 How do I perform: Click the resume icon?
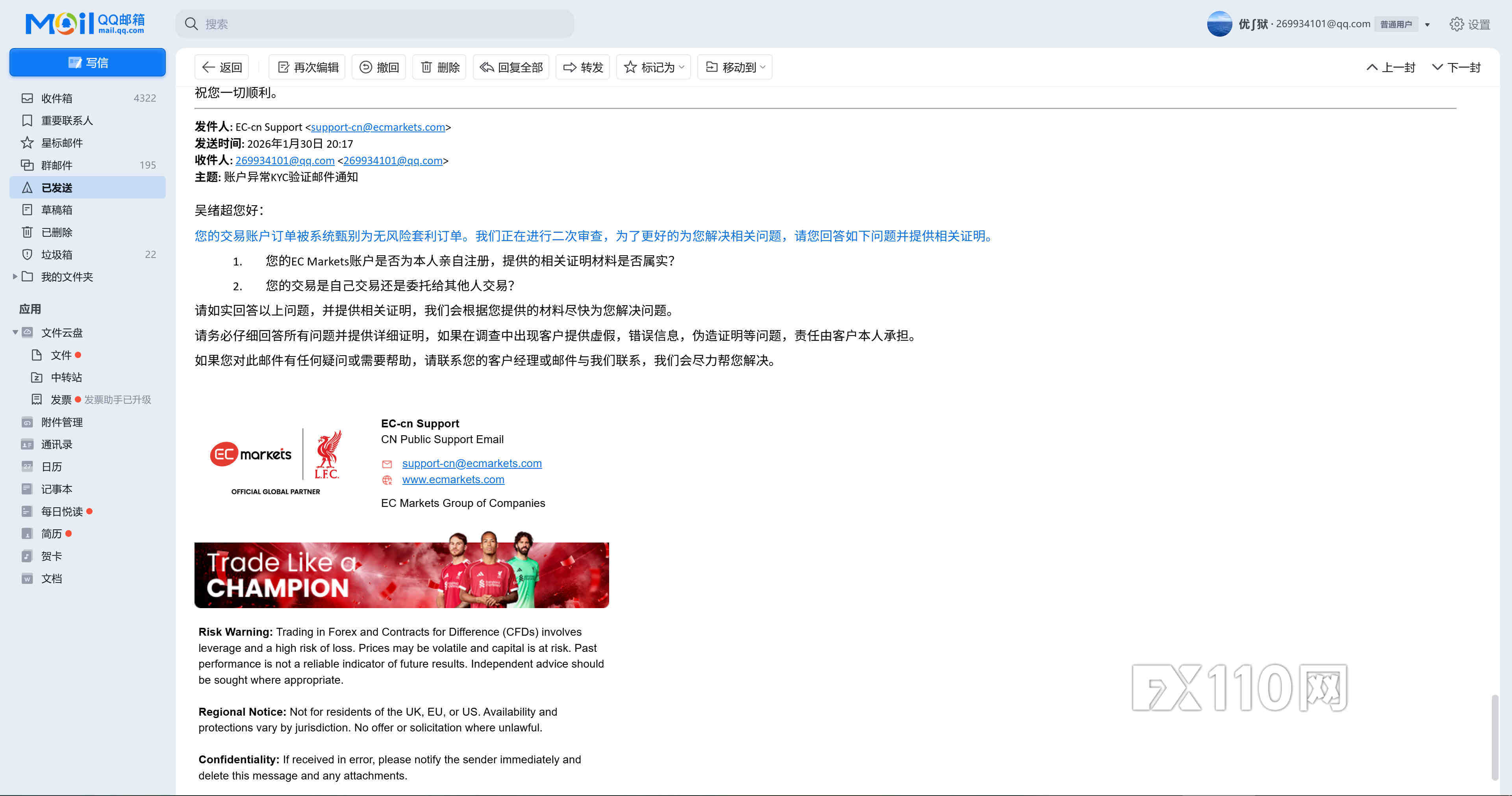coord(27,534)
